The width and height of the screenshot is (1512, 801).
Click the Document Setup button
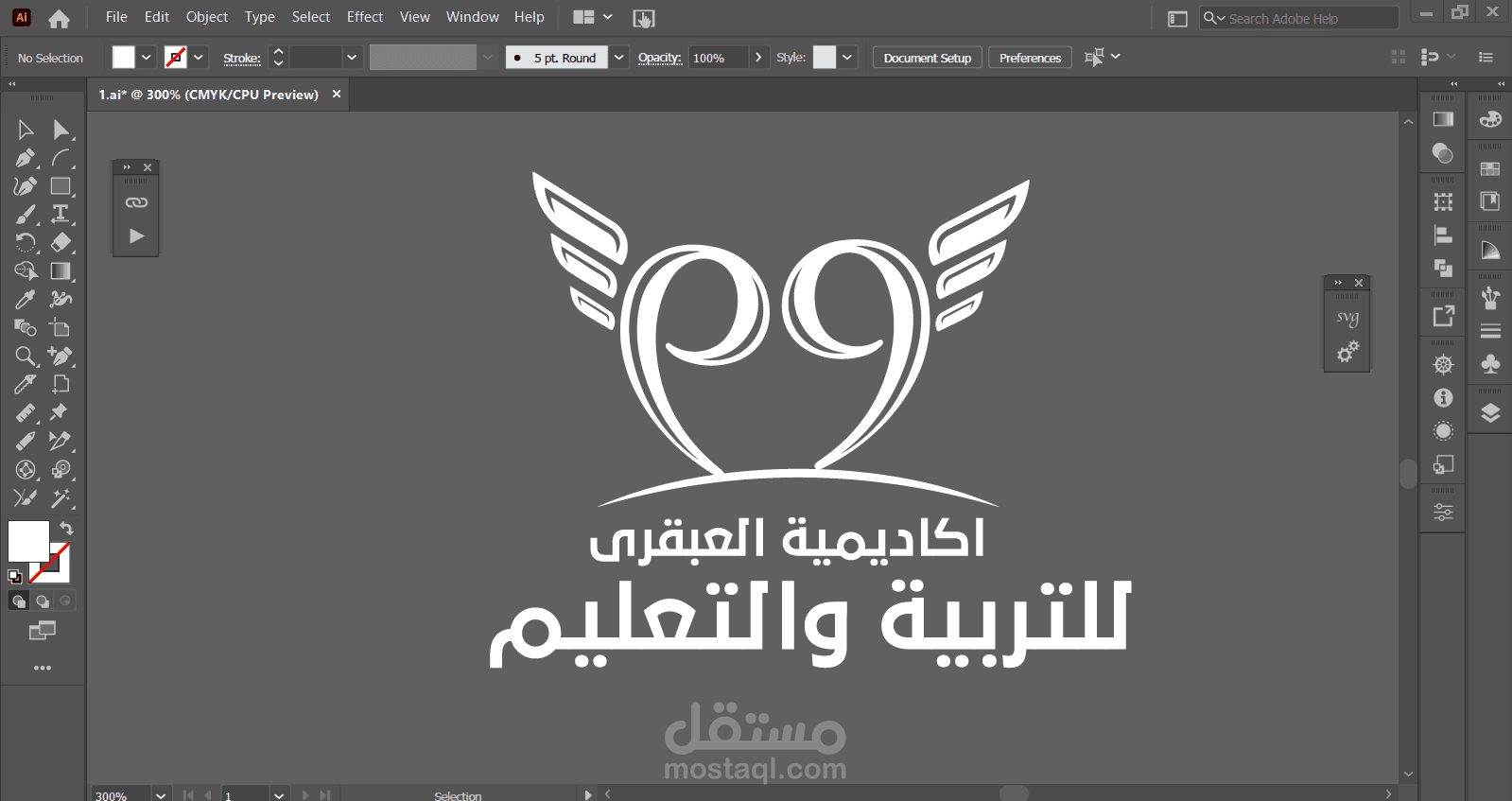pos(928,58)
